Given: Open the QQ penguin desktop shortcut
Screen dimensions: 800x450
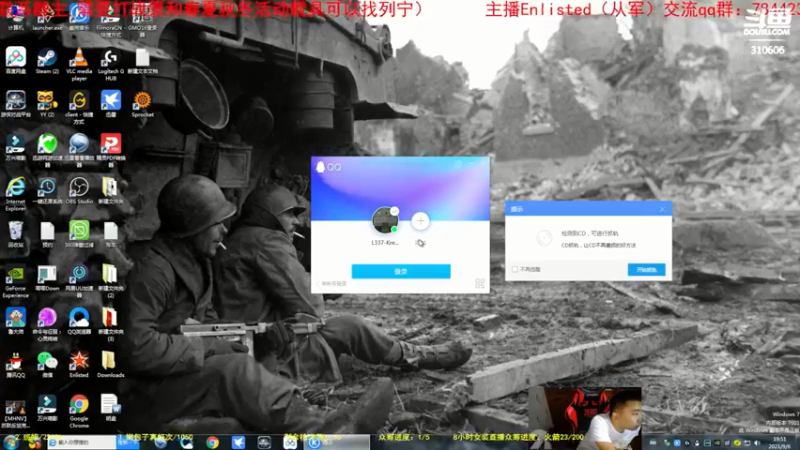Looking at the screenshot, I should [x=15, y=364].
